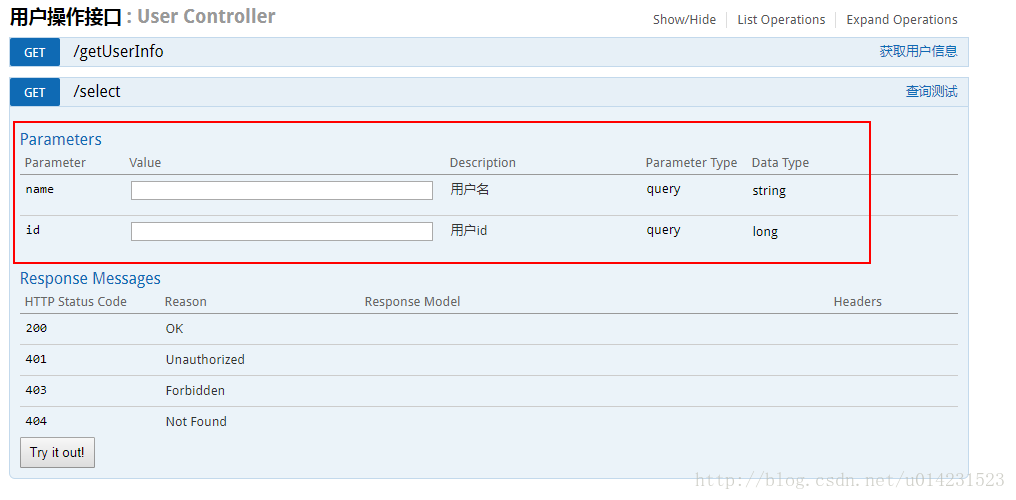
Task: Select the 403 status code
Action: tap(36, 390)
